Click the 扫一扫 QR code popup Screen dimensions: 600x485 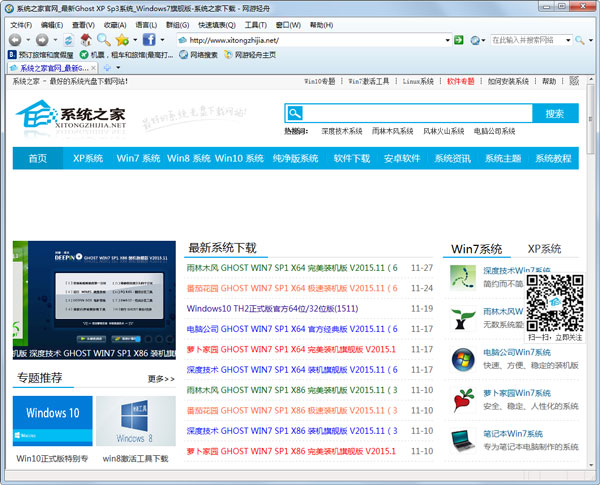tap(555, 308)
